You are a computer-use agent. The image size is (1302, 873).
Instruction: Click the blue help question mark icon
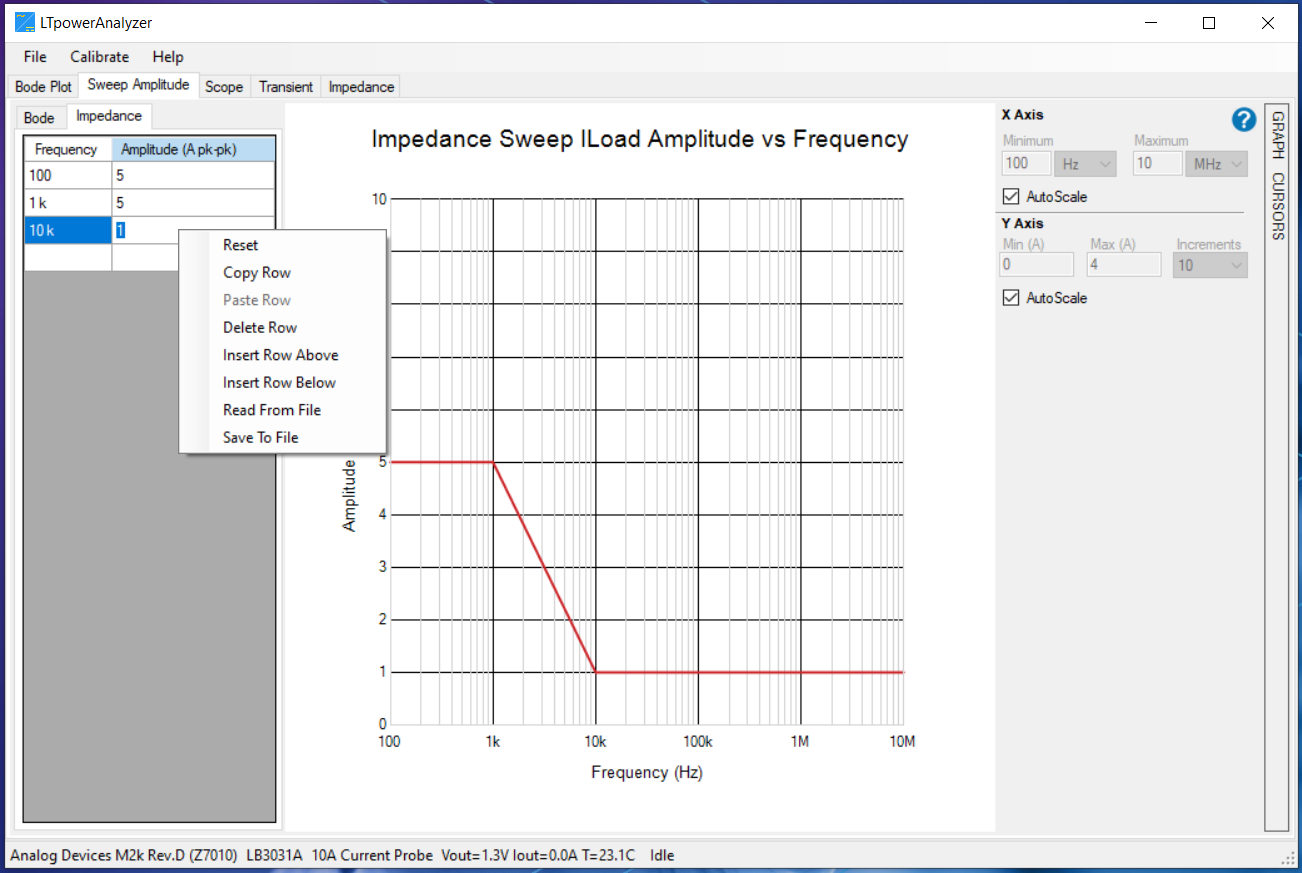(x=1243, y=120)
